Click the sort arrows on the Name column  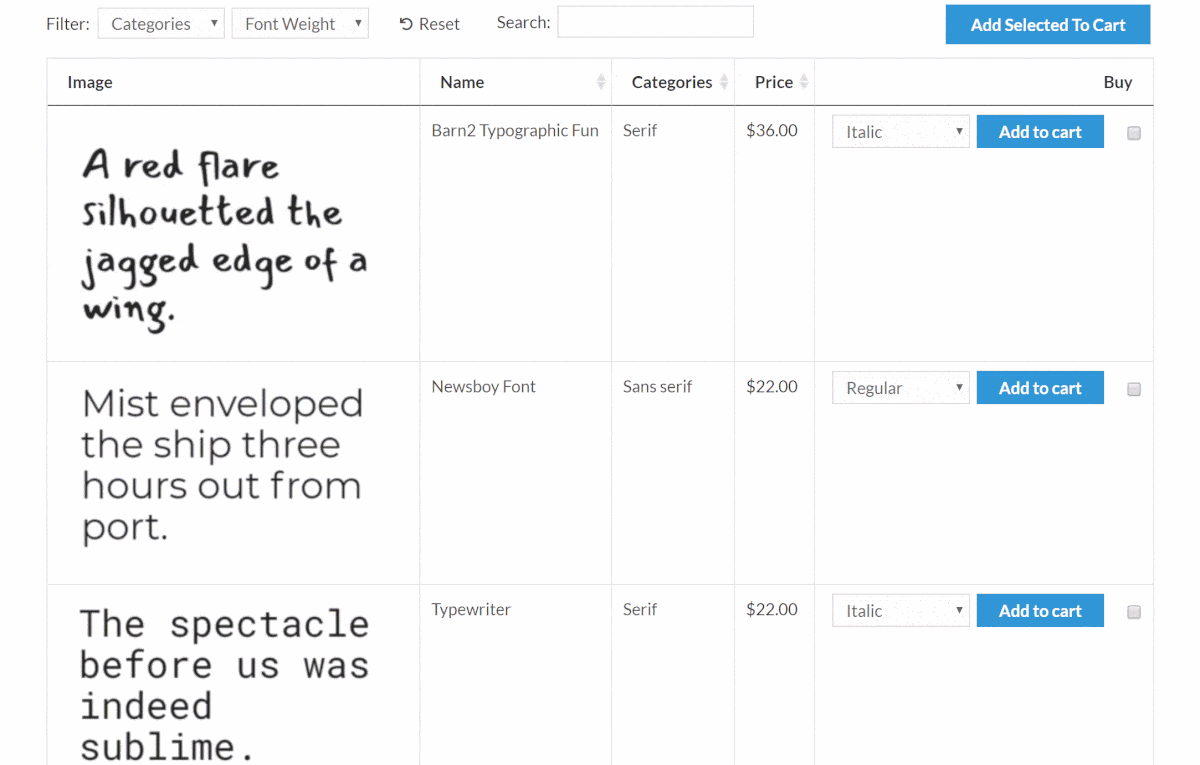click(600, 81)
